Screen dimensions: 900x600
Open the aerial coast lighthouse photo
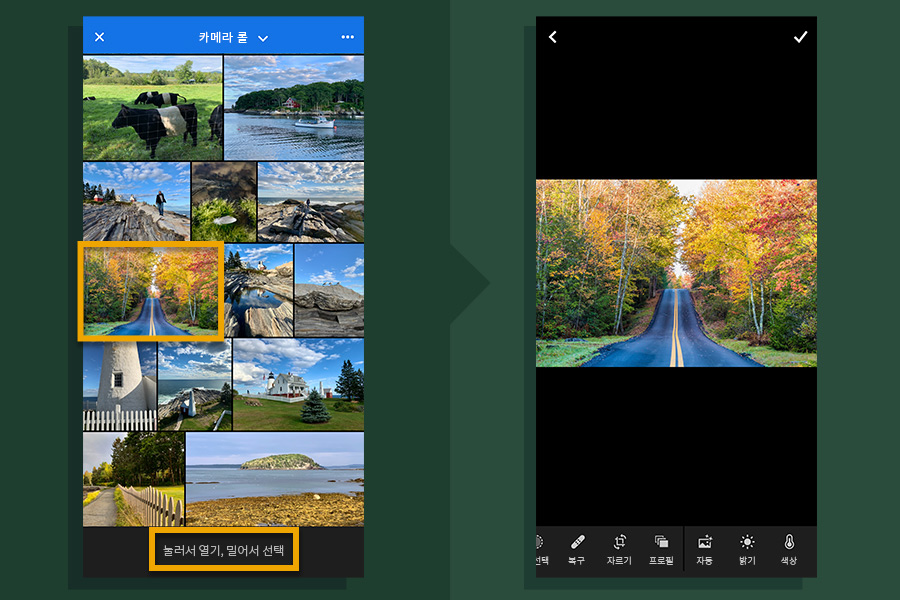tap(195, 385)
